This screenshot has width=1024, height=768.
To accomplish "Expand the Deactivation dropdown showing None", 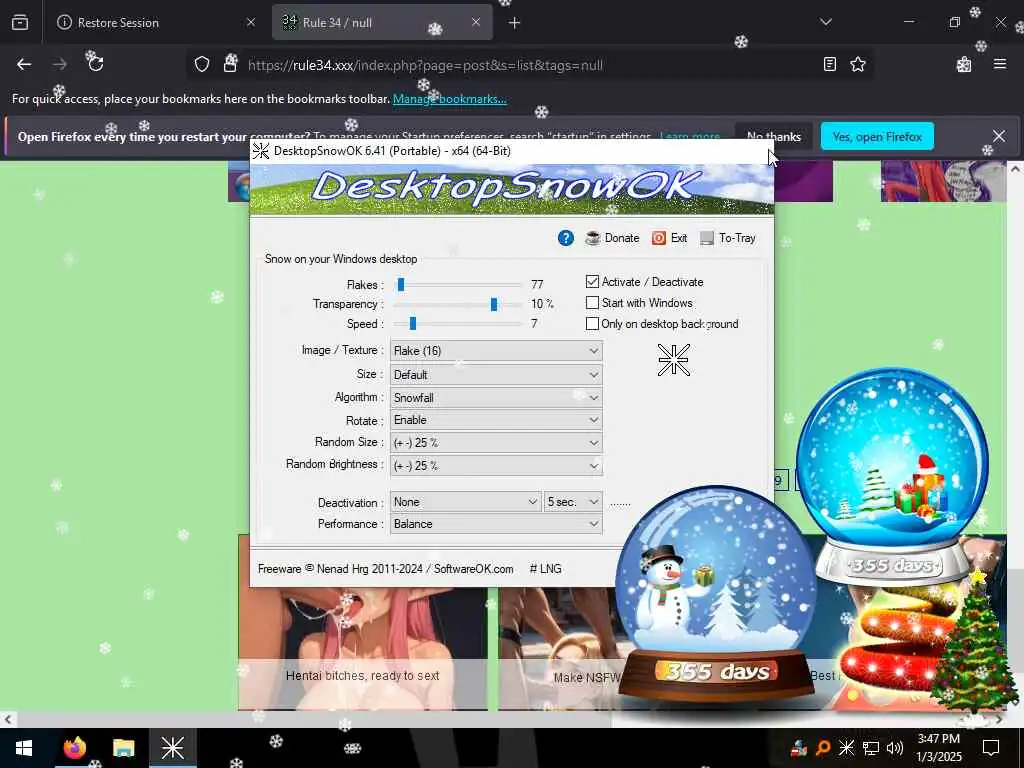I will point(466,502).
